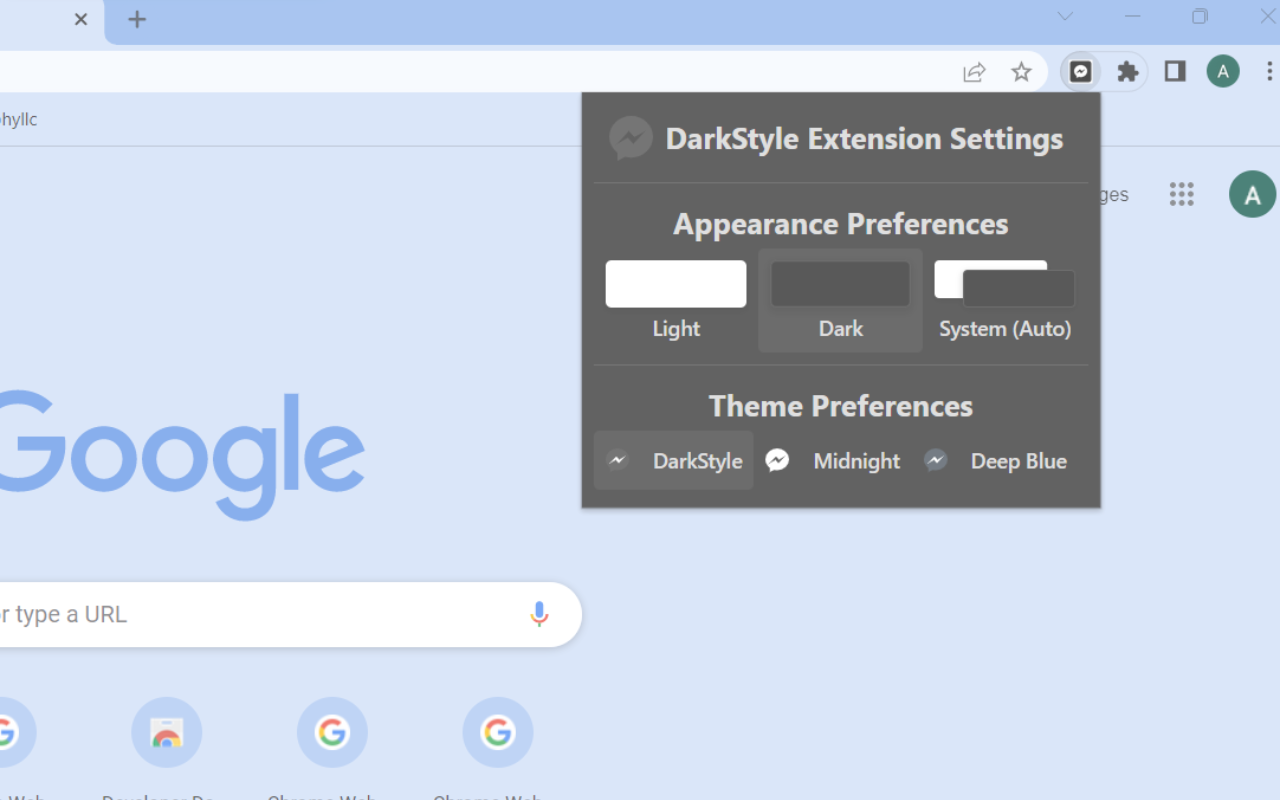Open a new browser tab
1280x800 pixels.
pos(137,18)
